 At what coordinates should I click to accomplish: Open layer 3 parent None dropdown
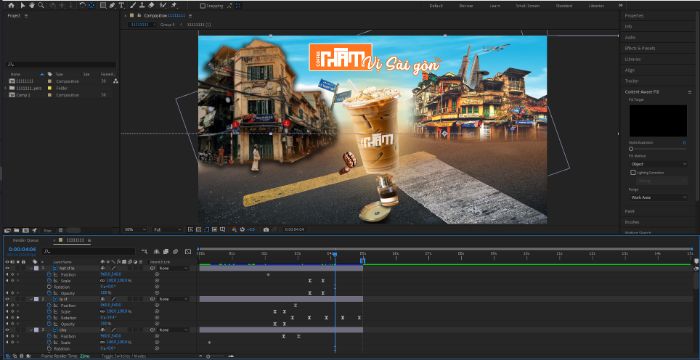click(x=174, y=330)
